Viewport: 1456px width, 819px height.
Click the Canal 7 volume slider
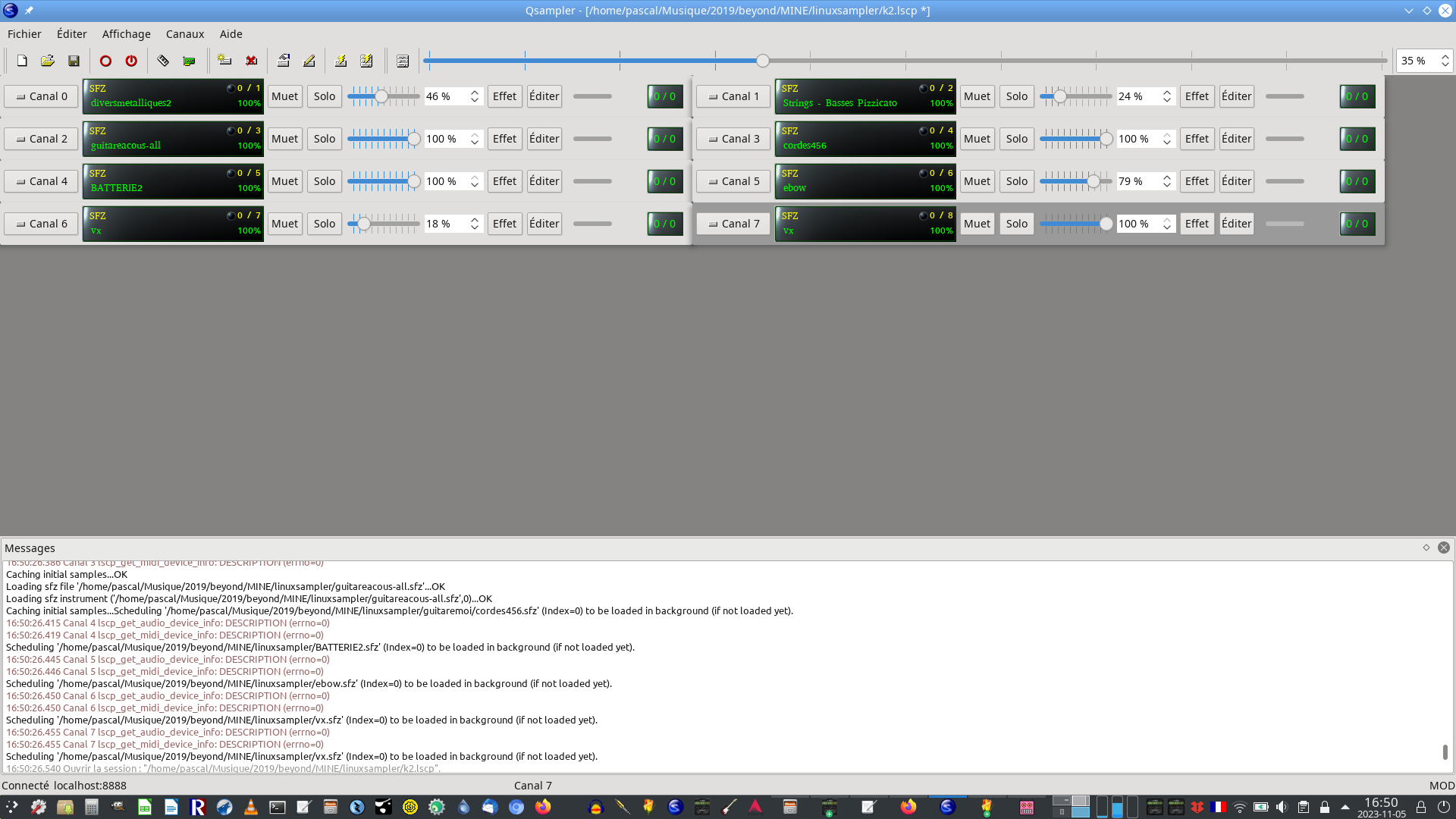click(1075, 224)
